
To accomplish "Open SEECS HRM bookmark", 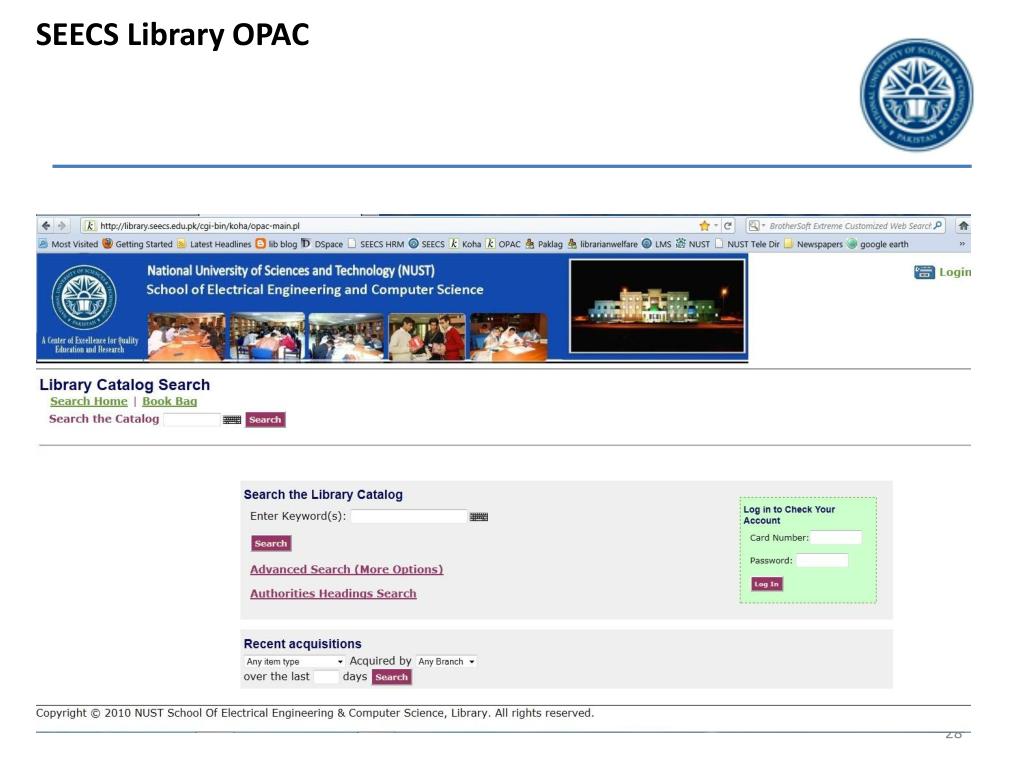I will (376, 244).
